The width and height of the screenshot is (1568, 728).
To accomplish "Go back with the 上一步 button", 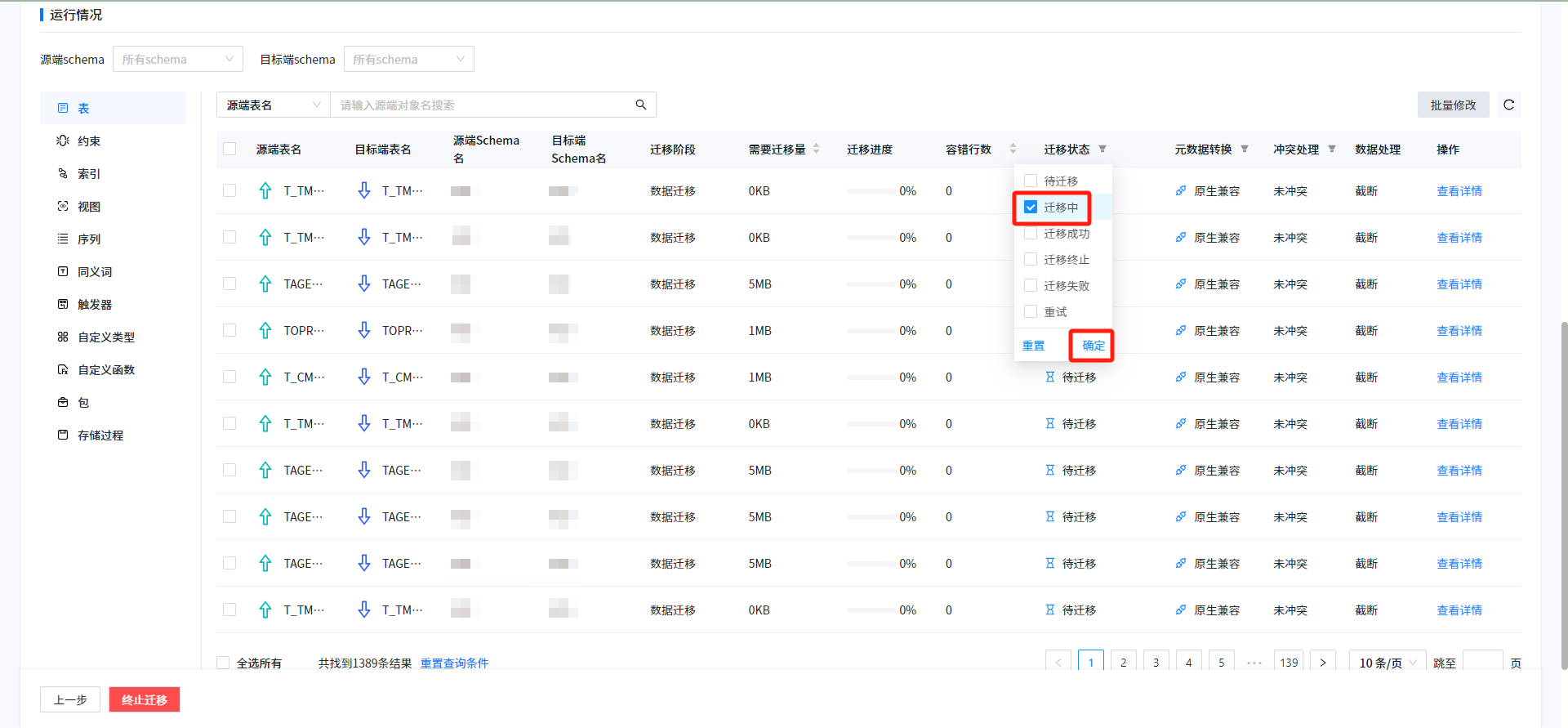I will (x=70, y=699).
